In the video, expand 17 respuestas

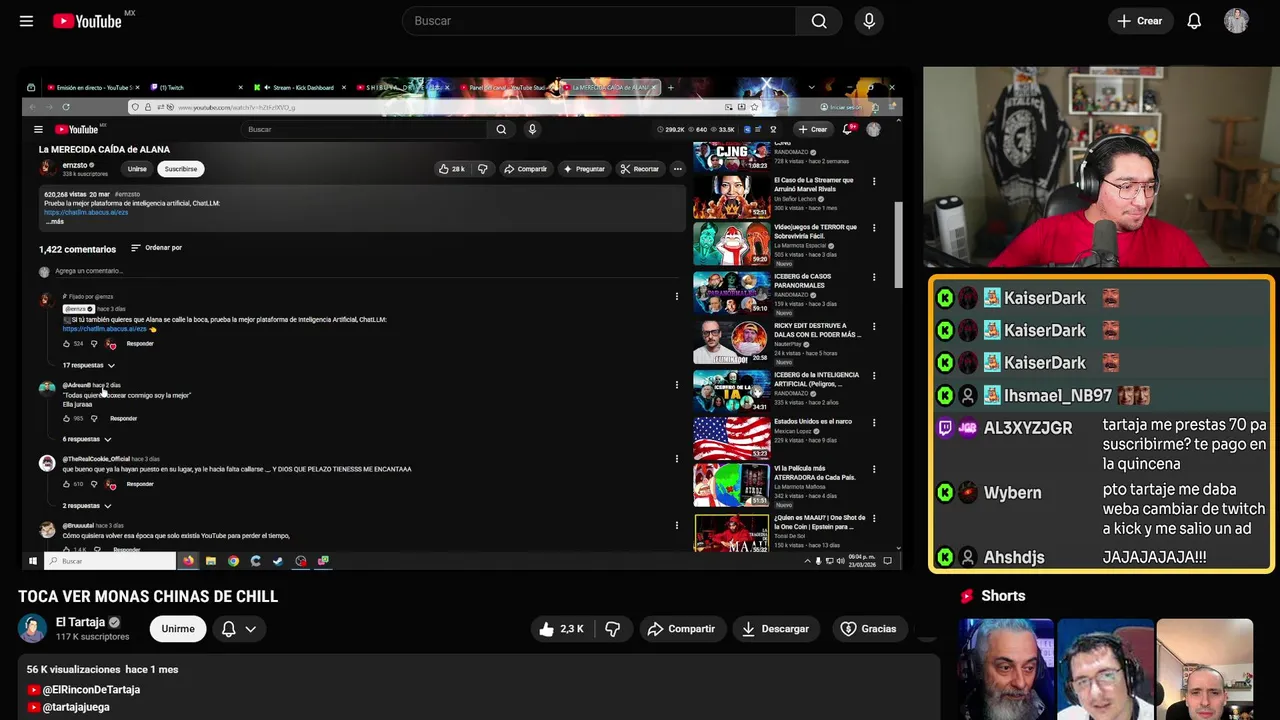point(88,365)
